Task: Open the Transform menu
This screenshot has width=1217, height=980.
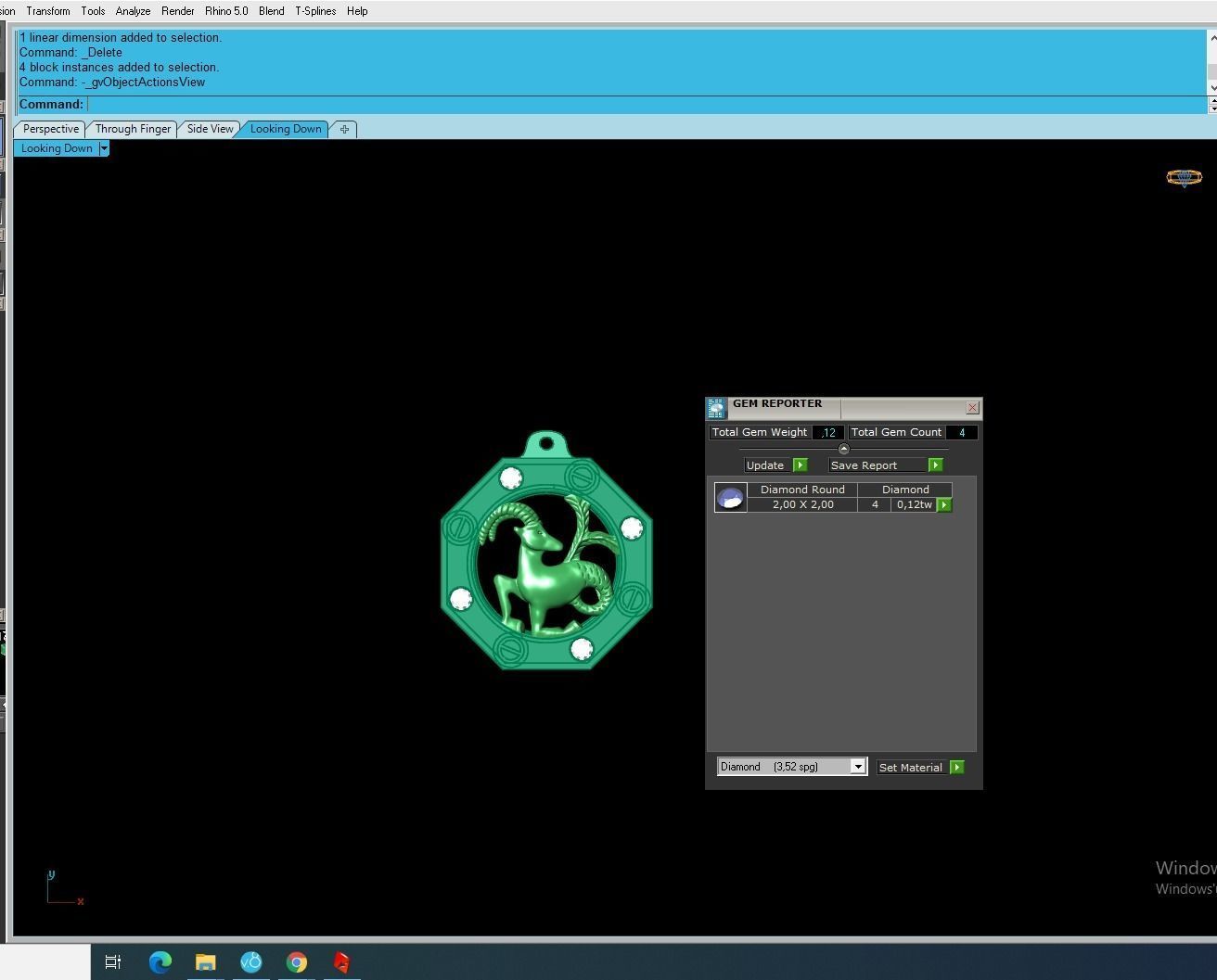Action: [48, 11]
